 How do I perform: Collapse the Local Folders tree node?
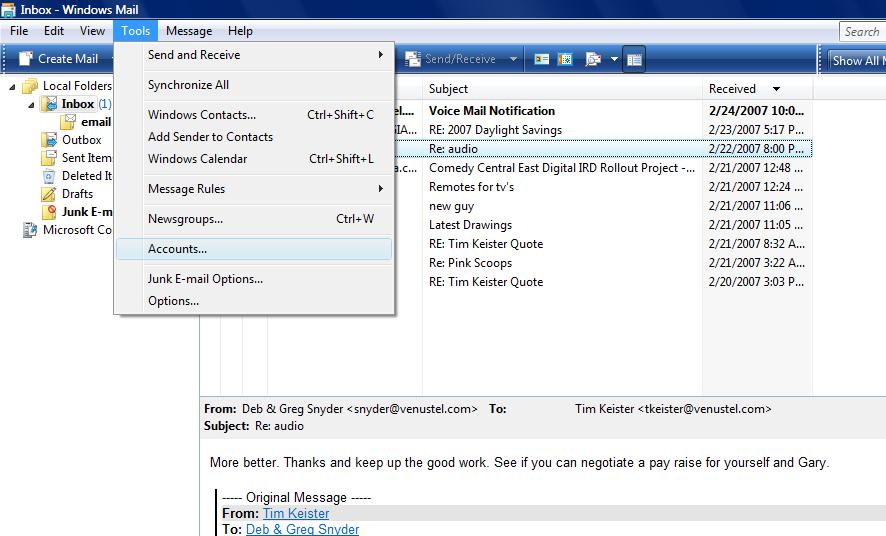pyautogui.click(x=12, y=87)
